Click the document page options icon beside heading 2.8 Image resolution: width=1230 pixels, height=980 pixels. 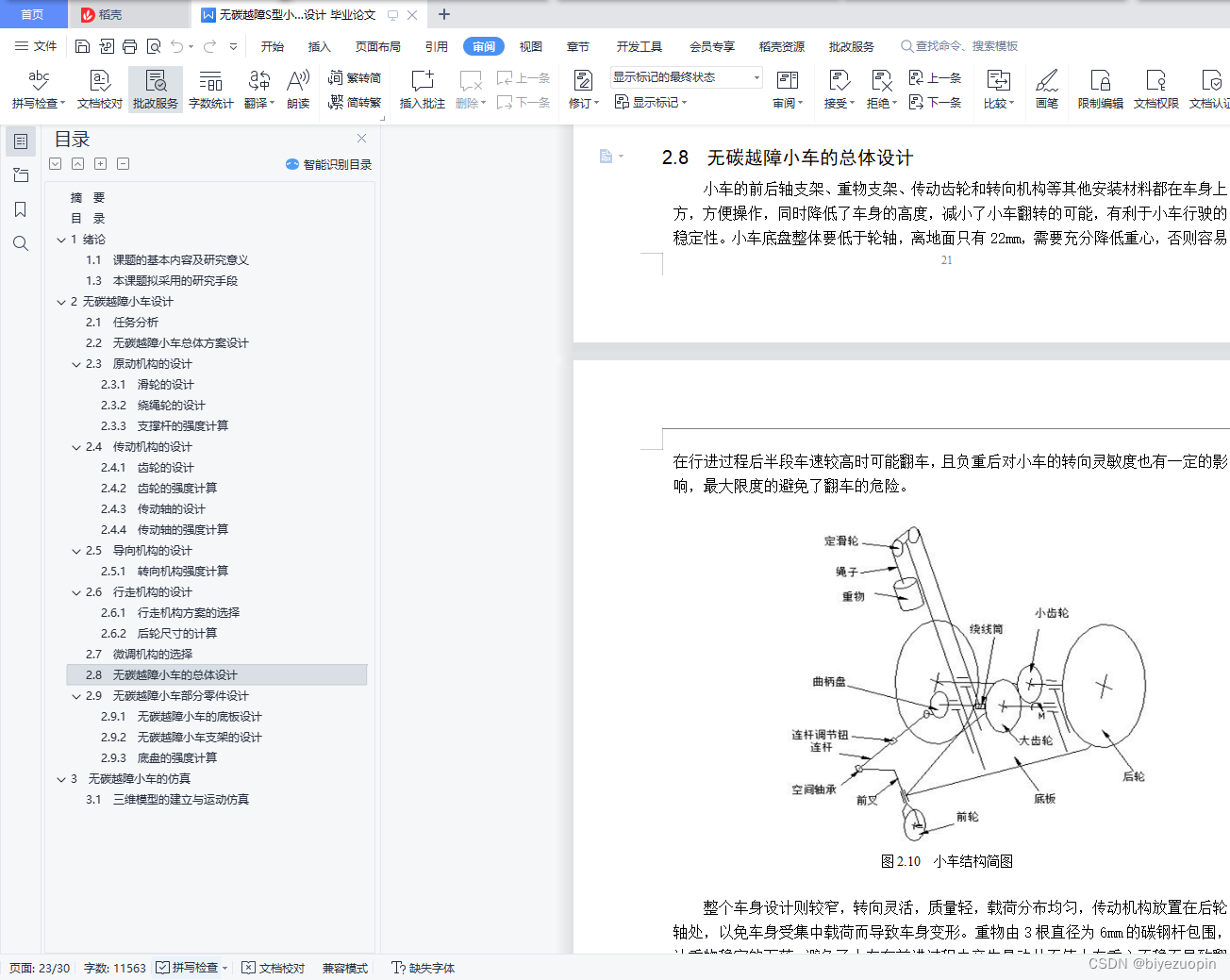coord(610,157)
